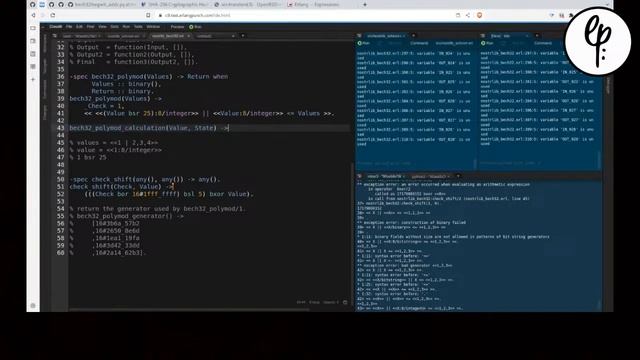Change the Erlang syntax mode in status bar

coord(314,302)
